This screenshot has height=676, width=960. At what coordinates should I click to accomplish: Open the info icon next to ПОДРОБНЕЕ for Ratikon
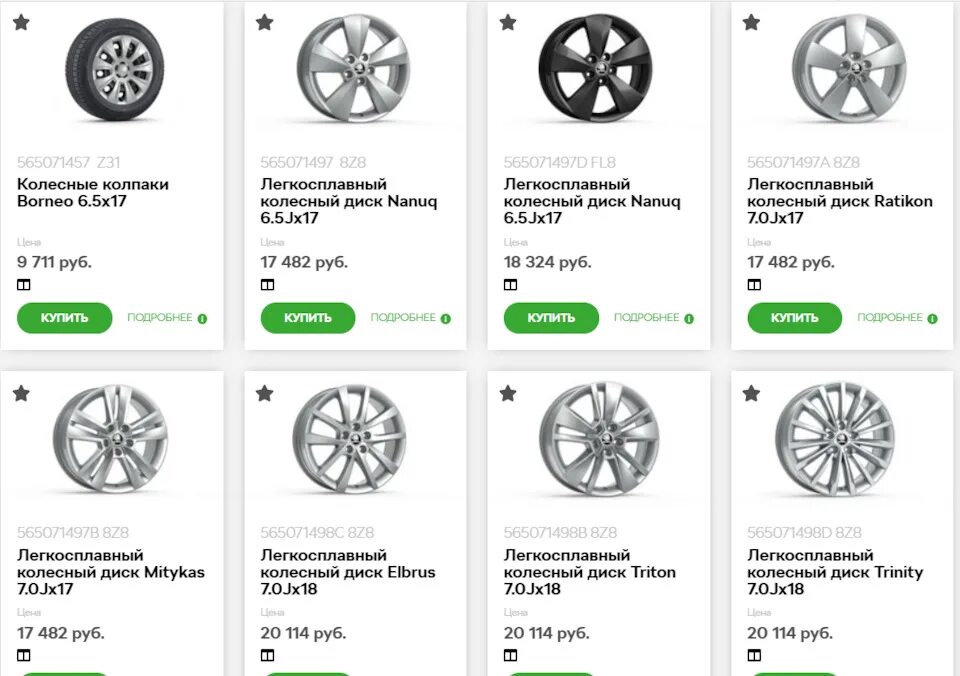pyautogui.click(x=932, y=317)
